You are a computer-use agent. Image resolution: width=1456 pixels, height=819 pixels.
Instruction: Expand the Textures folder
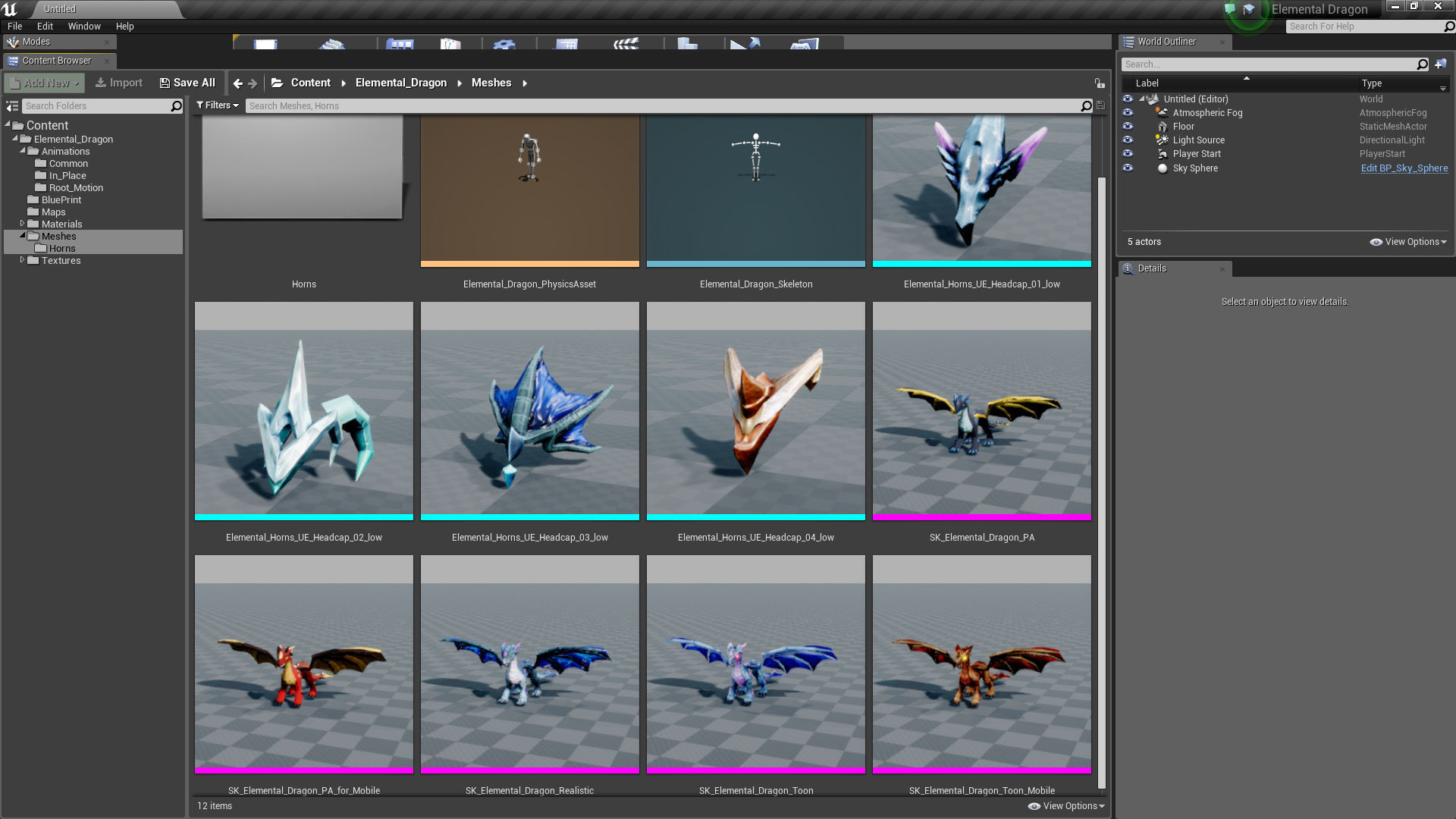tap(23, 260)
